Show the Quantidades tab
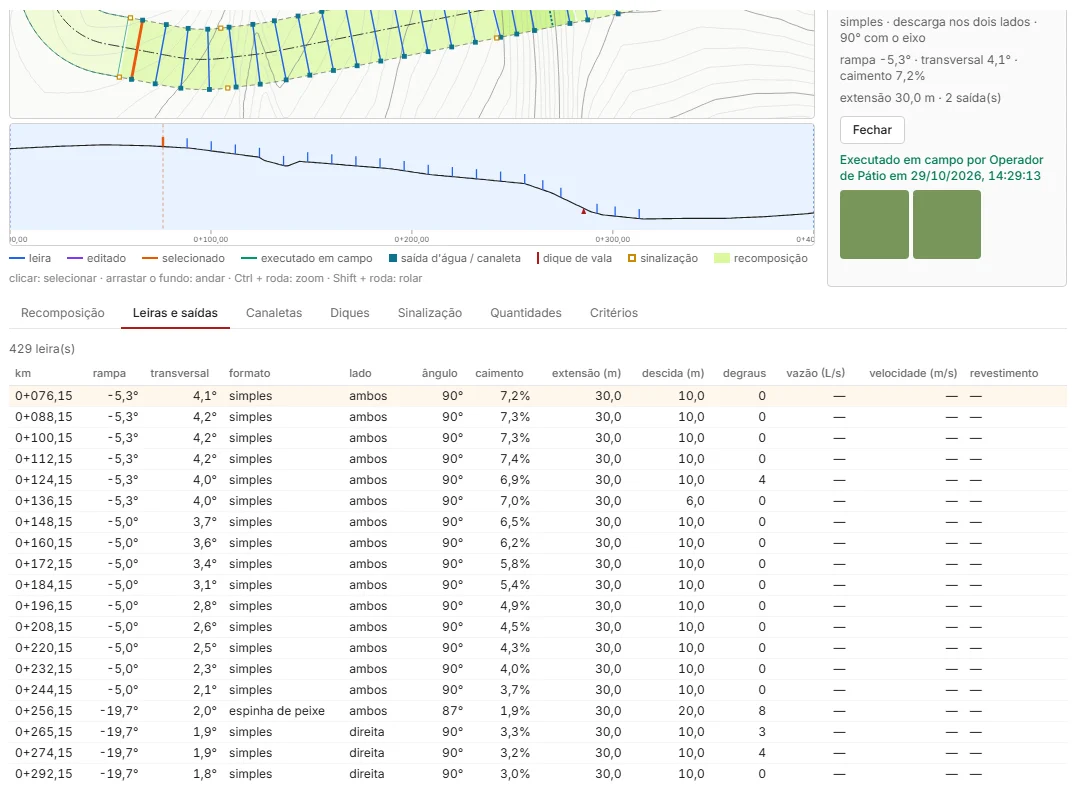Image resolution: width=1073 pixels, height=790 pixels. click(x=526, y=313)
